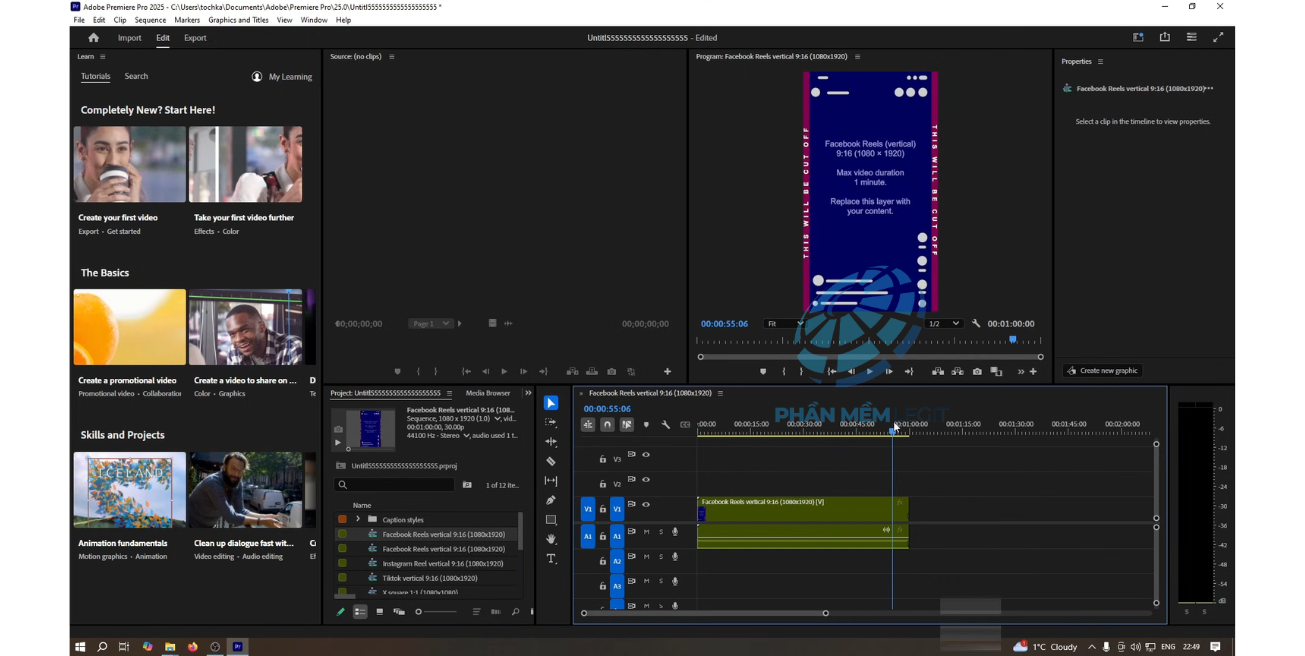Toggle V1 track output eye
Image resolution: width=1305 pixels, height=656 pixels.
point(646,505)
